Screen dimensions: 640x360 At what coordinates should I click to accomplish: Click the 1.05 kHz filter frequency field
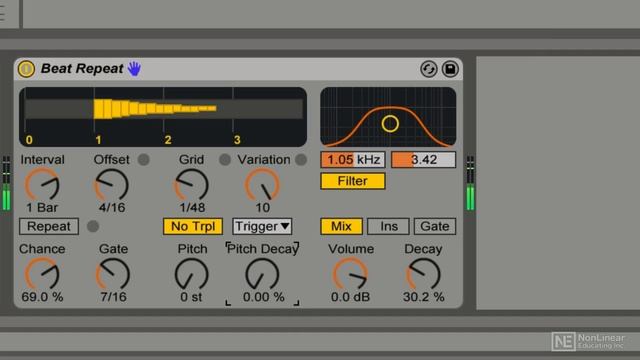click(x=353, y=160)
